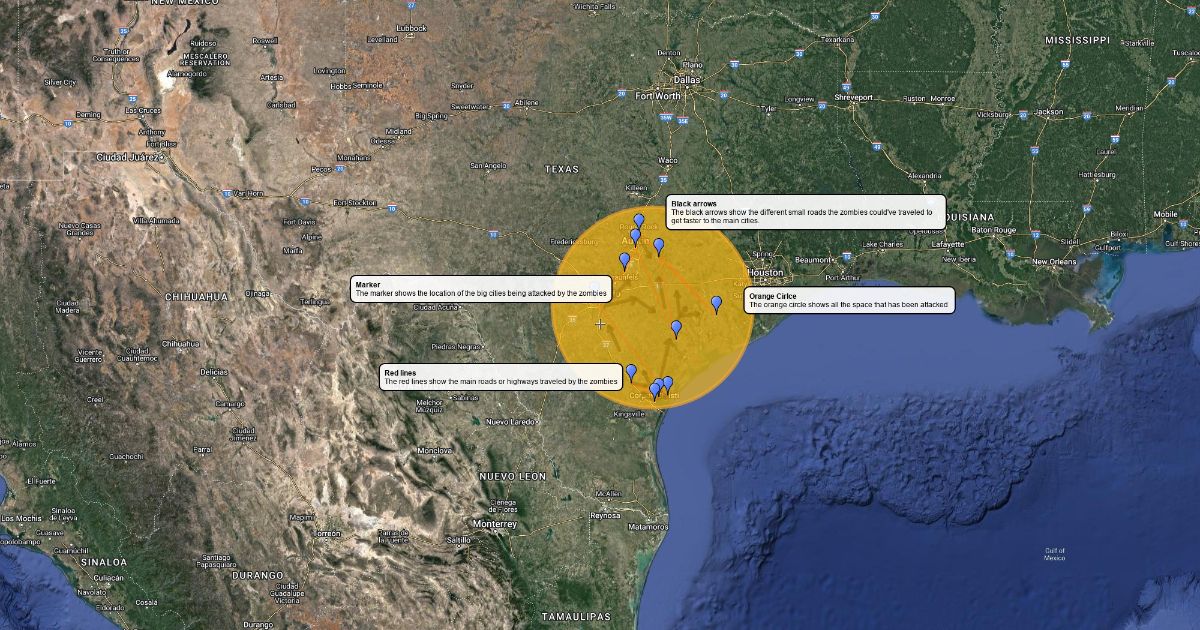Click the Dallas city label
The image size is (1200, 630).
[687, 79]
